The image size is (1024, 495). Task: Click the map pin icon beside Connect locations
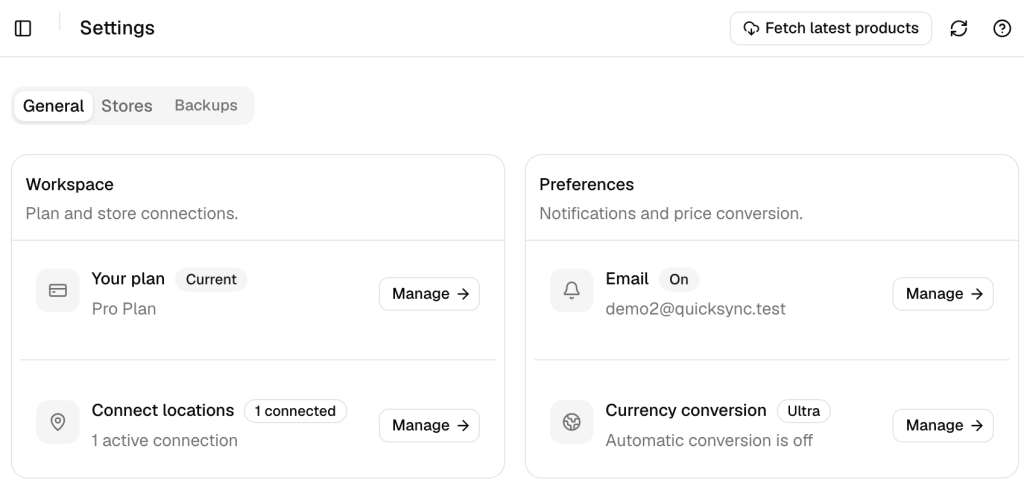[x=57, y=422]
